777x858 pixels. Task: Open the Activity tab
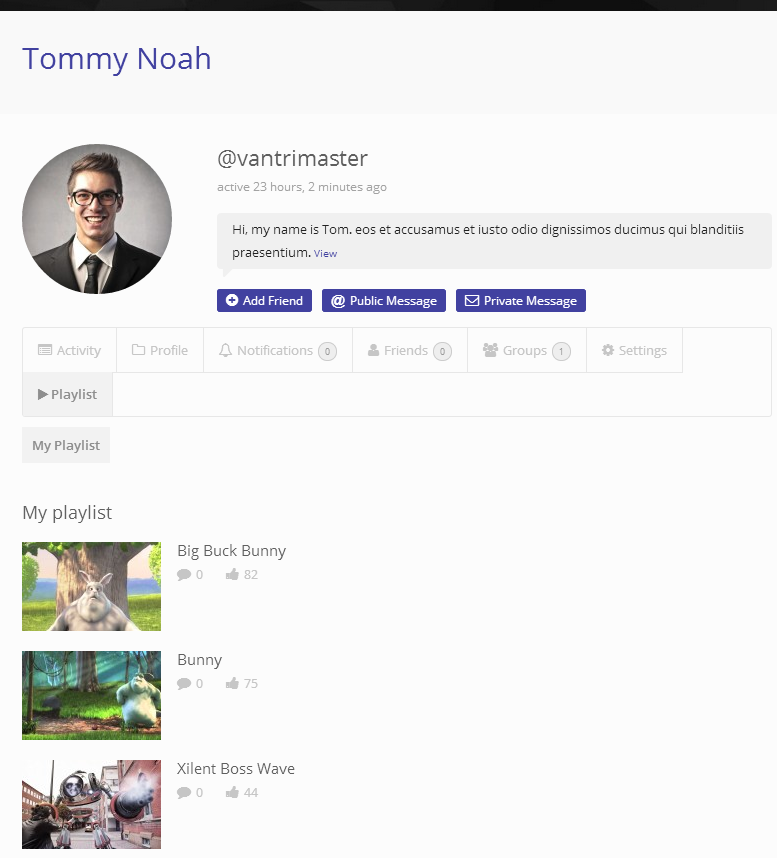pyautogui.click(x=69, y=351)
